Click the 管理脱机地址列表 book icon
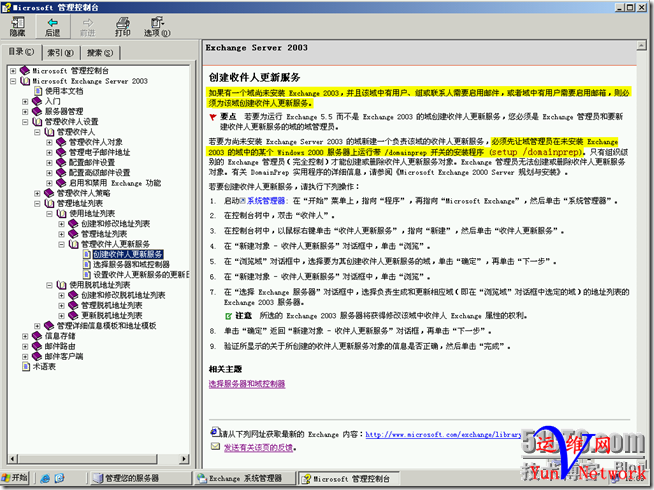Screen dimensions: 654x490 [73, 305]
